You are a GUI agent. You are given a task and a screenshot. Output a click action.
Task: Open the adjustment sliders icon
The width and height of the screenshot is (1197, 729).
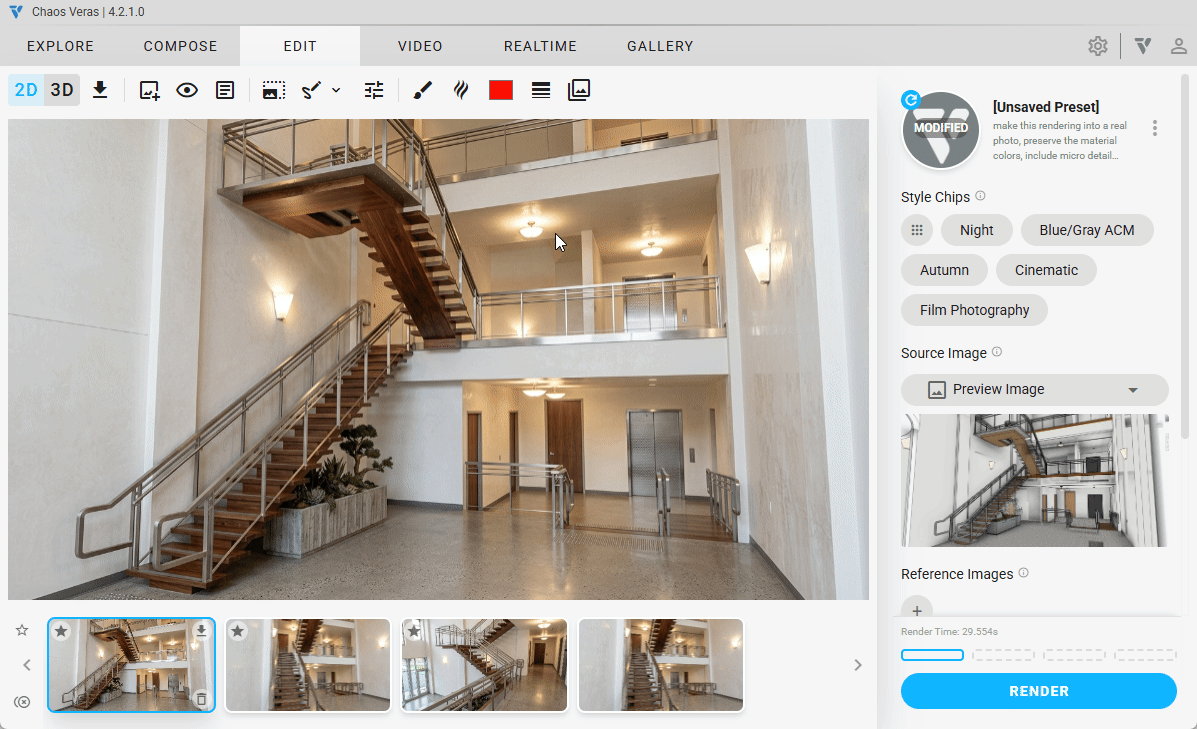pos(374,90)
